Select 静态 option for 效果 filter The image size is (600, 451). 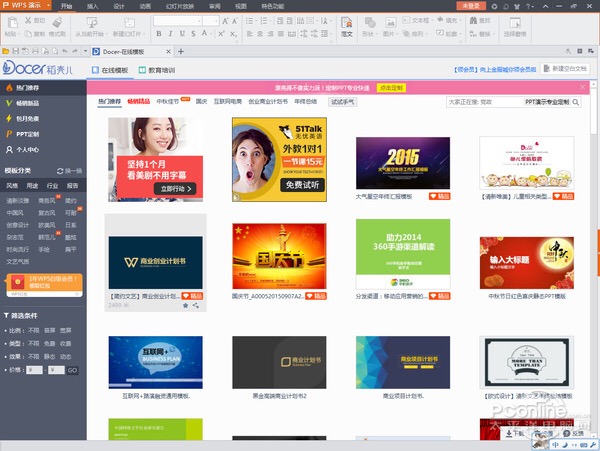[x=49, y=357]
